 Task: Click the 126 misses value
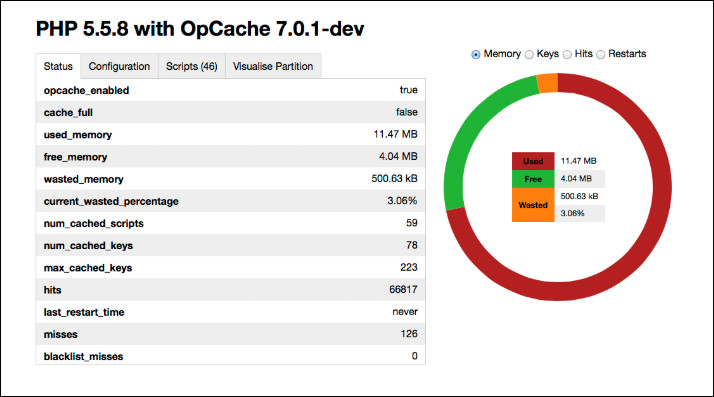click(x=409, y=334)
